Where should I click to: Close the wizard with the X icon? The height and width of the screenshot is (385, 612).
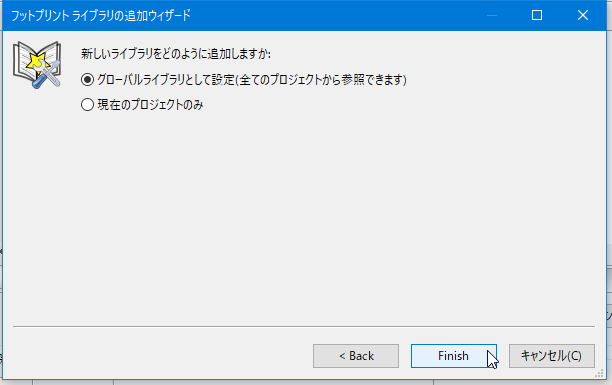(583, 15)
